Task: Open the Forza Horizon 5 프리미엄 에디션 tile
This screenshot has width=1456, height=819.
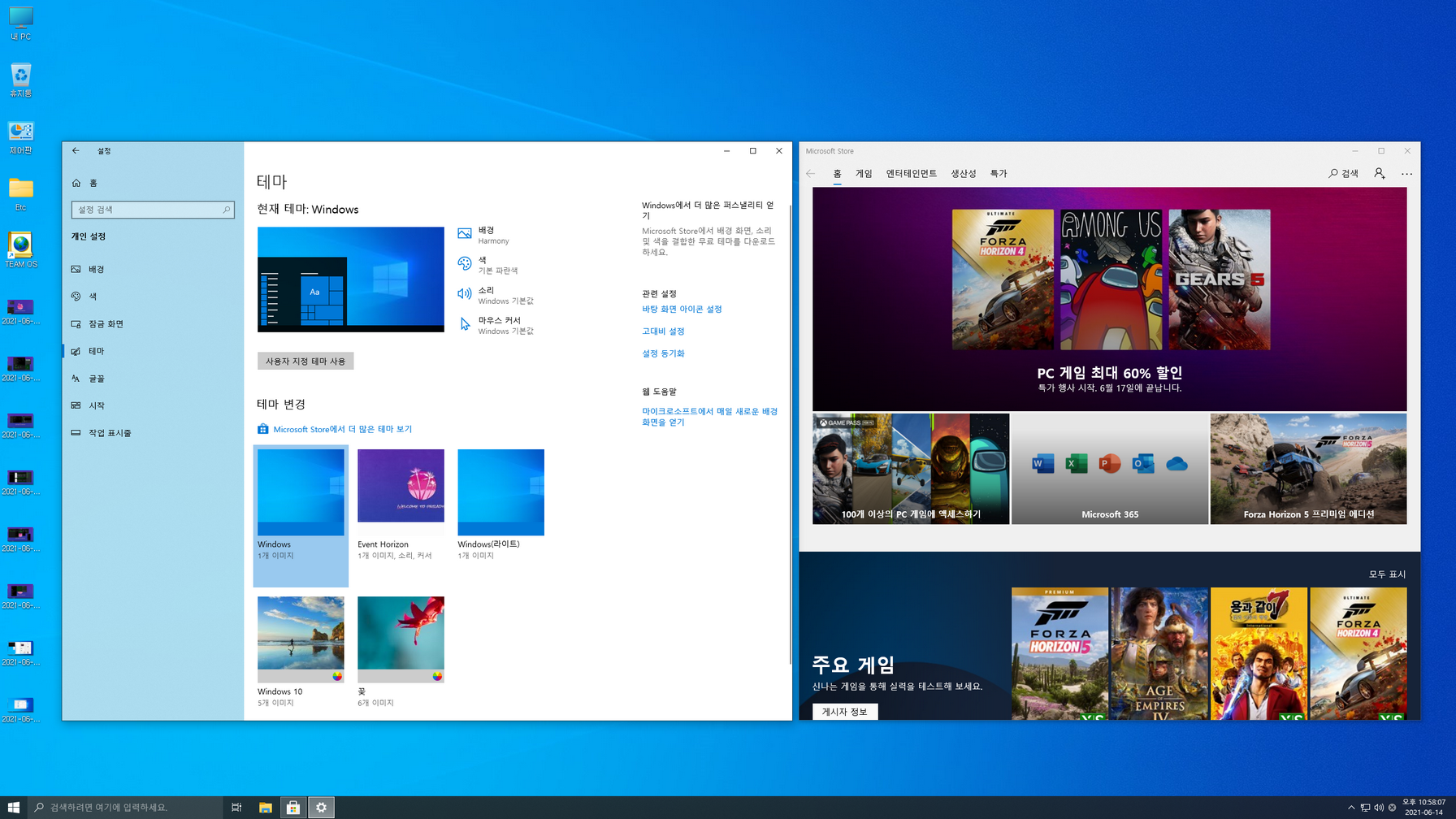Action: (x=1308, y=469)
